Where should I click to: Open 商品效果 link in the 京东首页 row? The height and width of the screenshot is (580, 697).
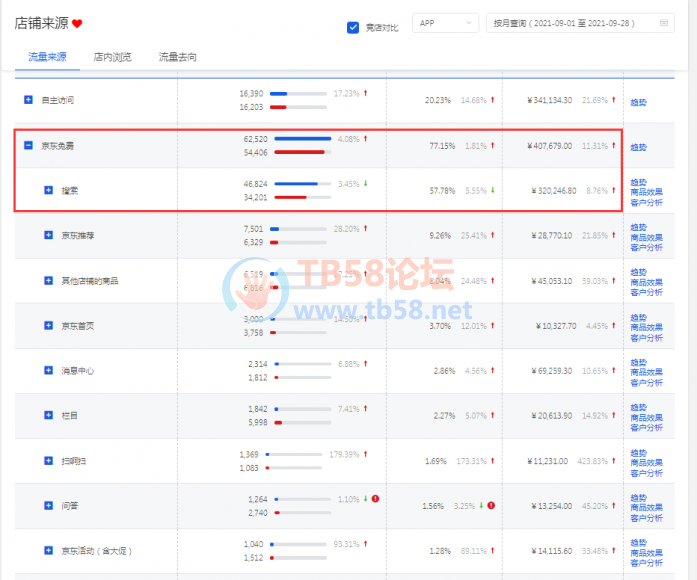(x=646, y=327)
